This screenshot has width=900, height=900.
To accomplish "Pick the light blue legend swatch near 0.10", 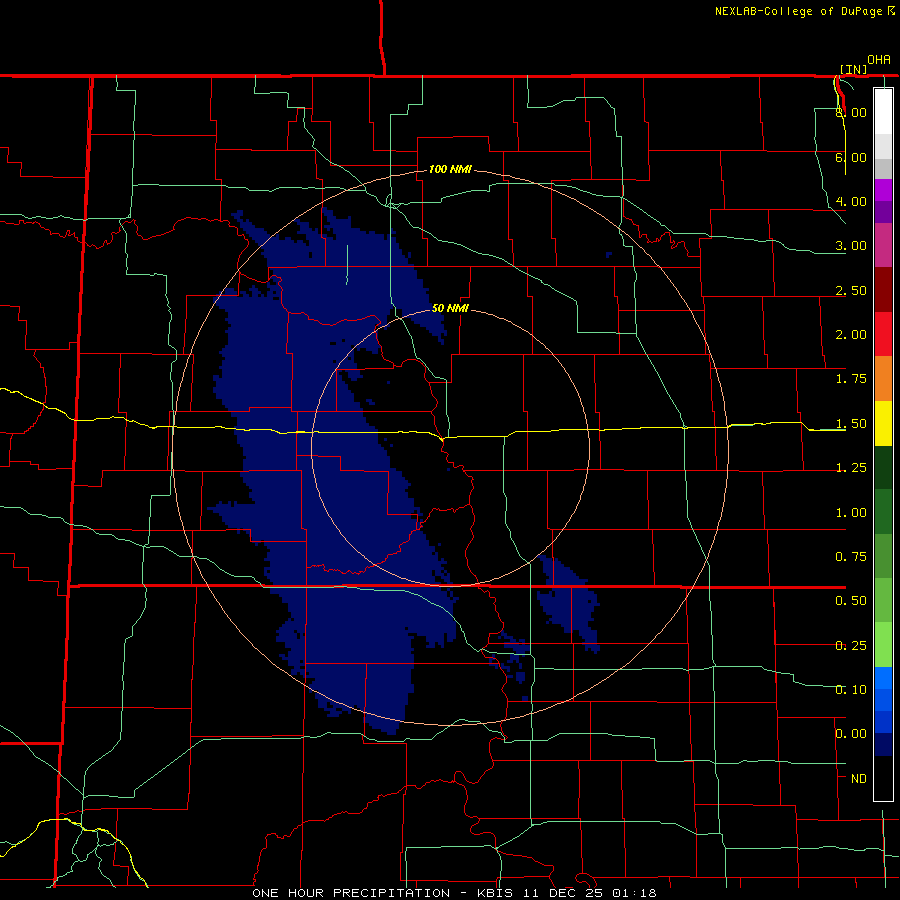I will tap(883, 678).
